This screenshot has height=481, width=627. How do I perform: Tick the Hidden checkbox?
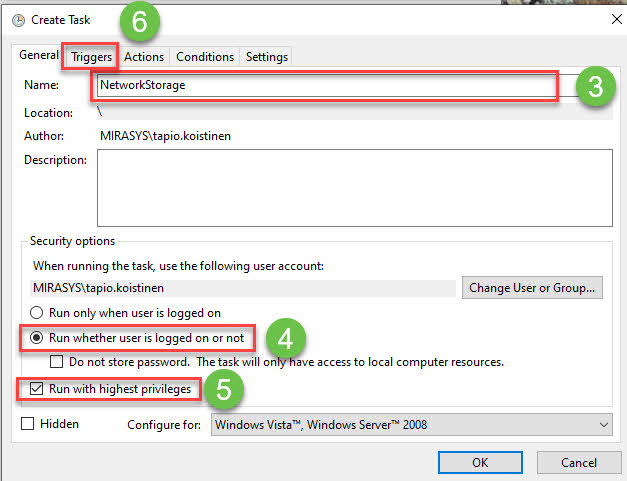pyautogui.click(x=27, y=424)
